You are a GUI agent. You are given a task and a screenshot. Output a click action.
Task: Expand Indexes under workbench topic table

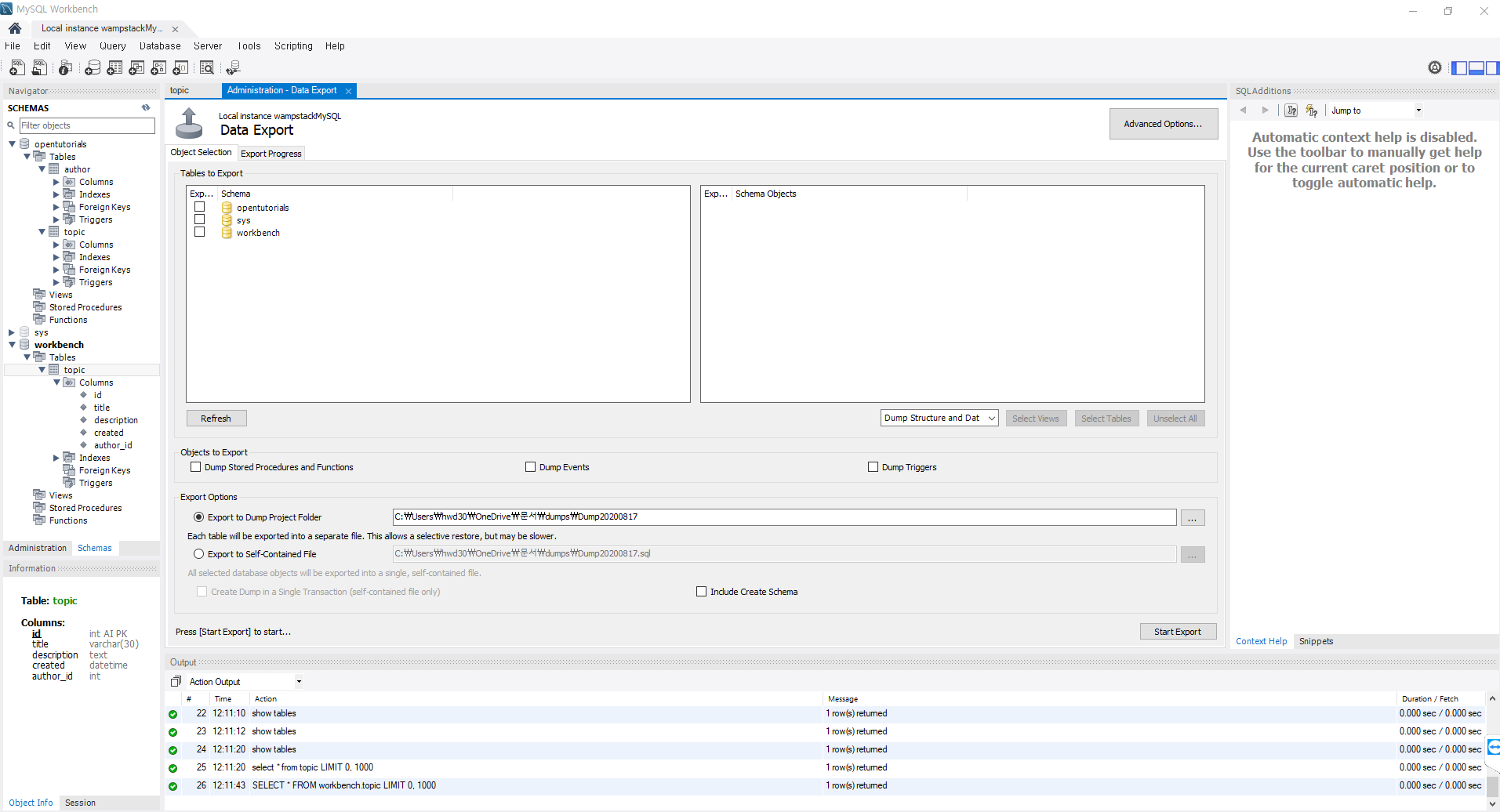[56, 458]
